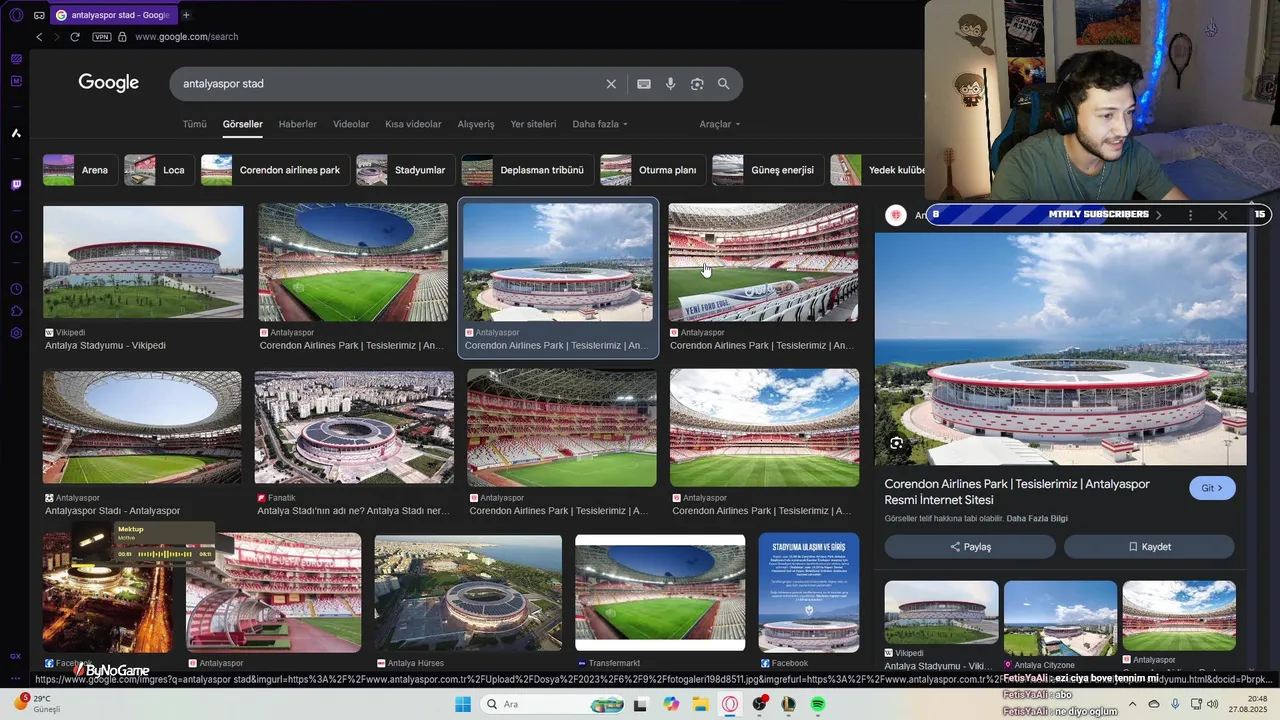Viewport: 1280px width, 720px height.
Task: Switch to the Kısa videolar tab
Action: coord(413,124)
